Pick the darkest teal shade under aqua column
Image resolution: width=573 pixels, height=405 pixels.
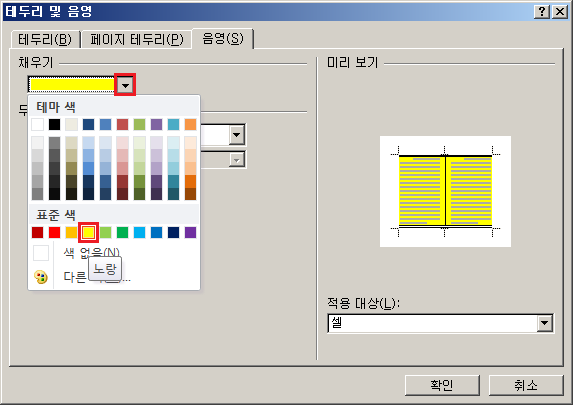click(174, 194)
